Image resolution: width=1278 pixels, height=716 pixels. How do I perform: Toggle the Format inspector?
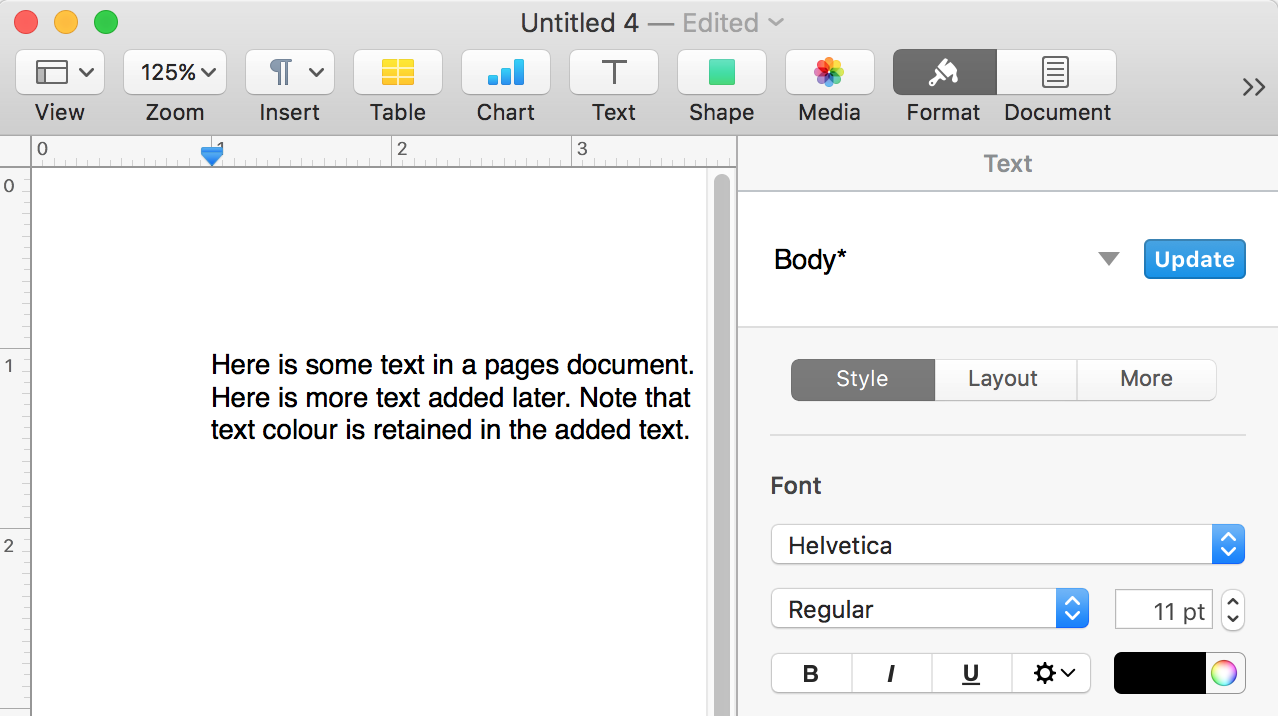coord(944,72)
